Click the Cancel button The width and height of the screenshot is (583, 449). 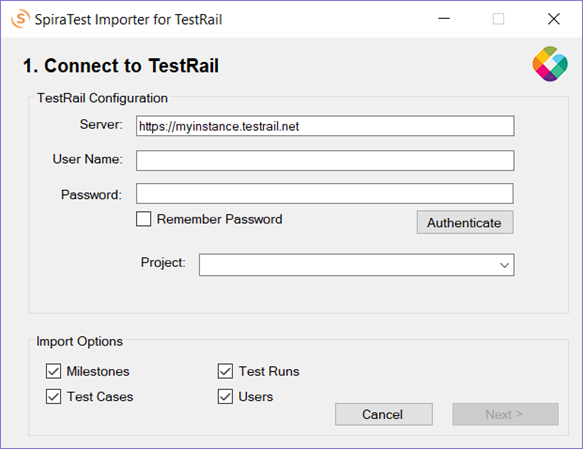[x=383, y=414]
